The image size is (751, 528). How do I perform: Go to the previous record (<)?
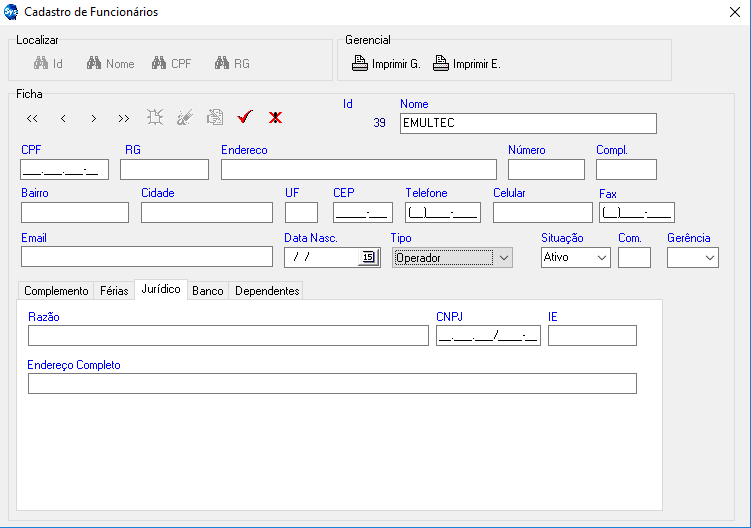[63, 118]
